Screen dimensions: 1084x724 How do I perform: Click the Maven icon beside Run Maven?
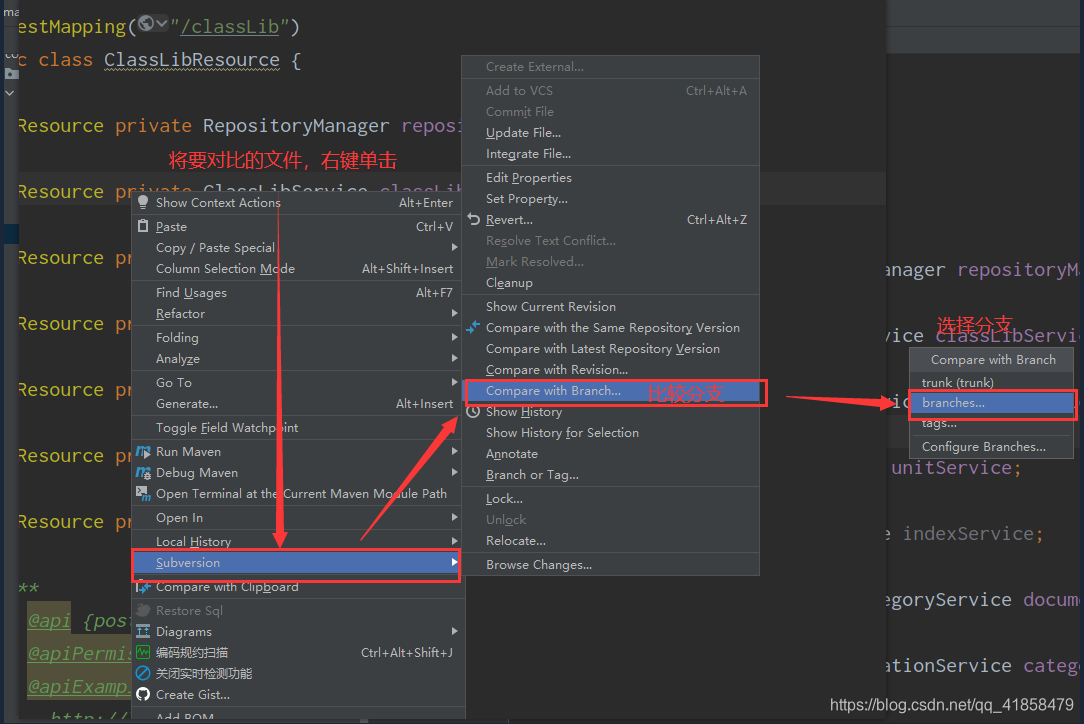[143, 452]
